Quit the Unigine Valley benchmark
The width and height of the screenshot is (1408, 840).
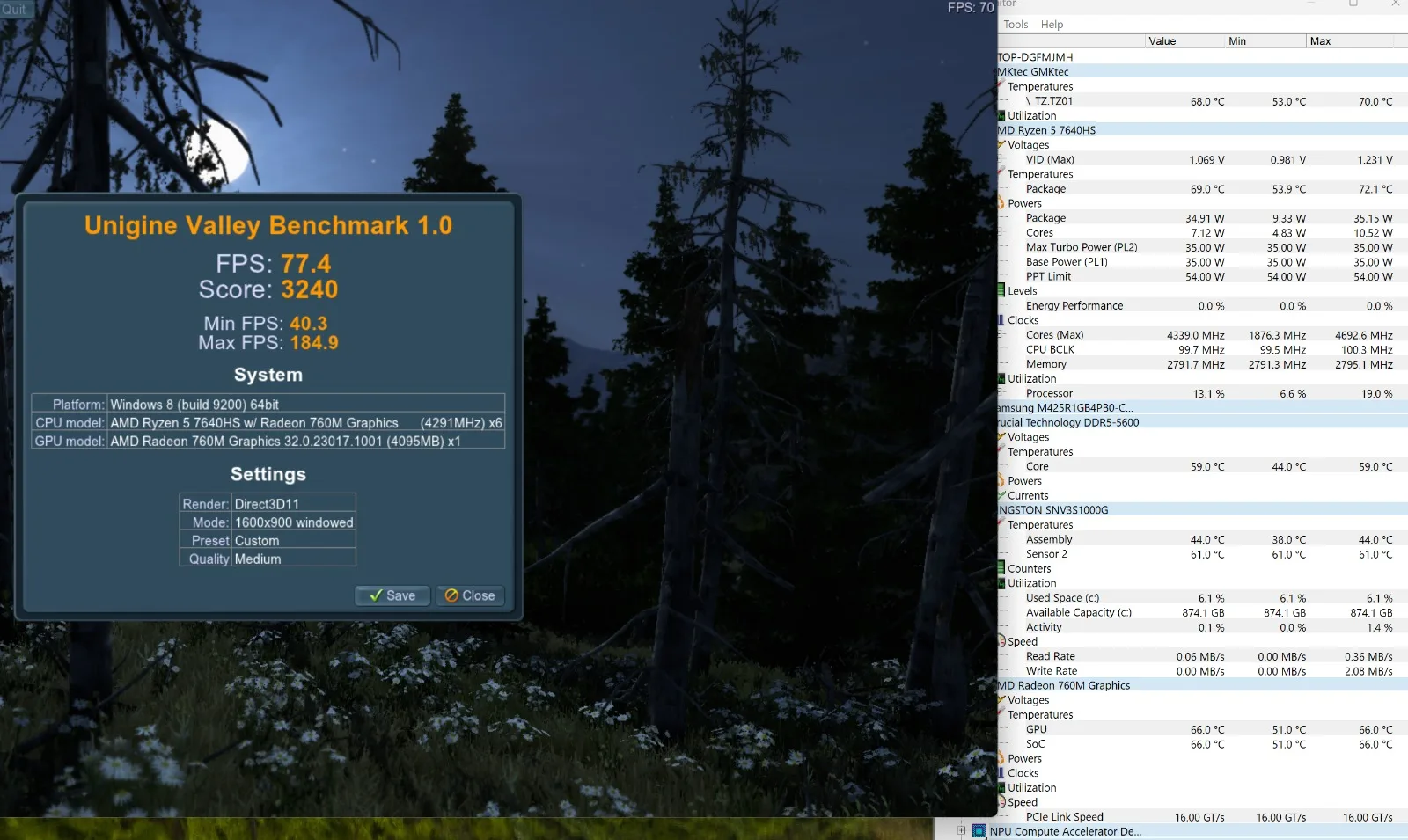tap(14, 9)
